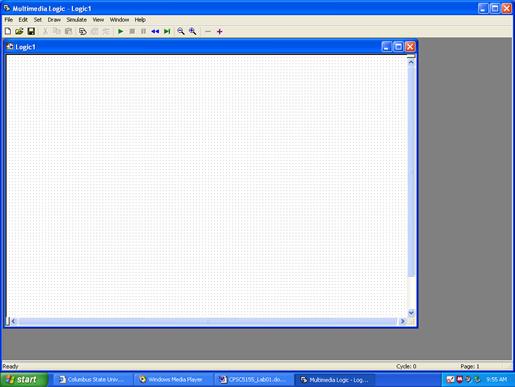Click the vertical scrollbar down arrow

tap(411, 313)
